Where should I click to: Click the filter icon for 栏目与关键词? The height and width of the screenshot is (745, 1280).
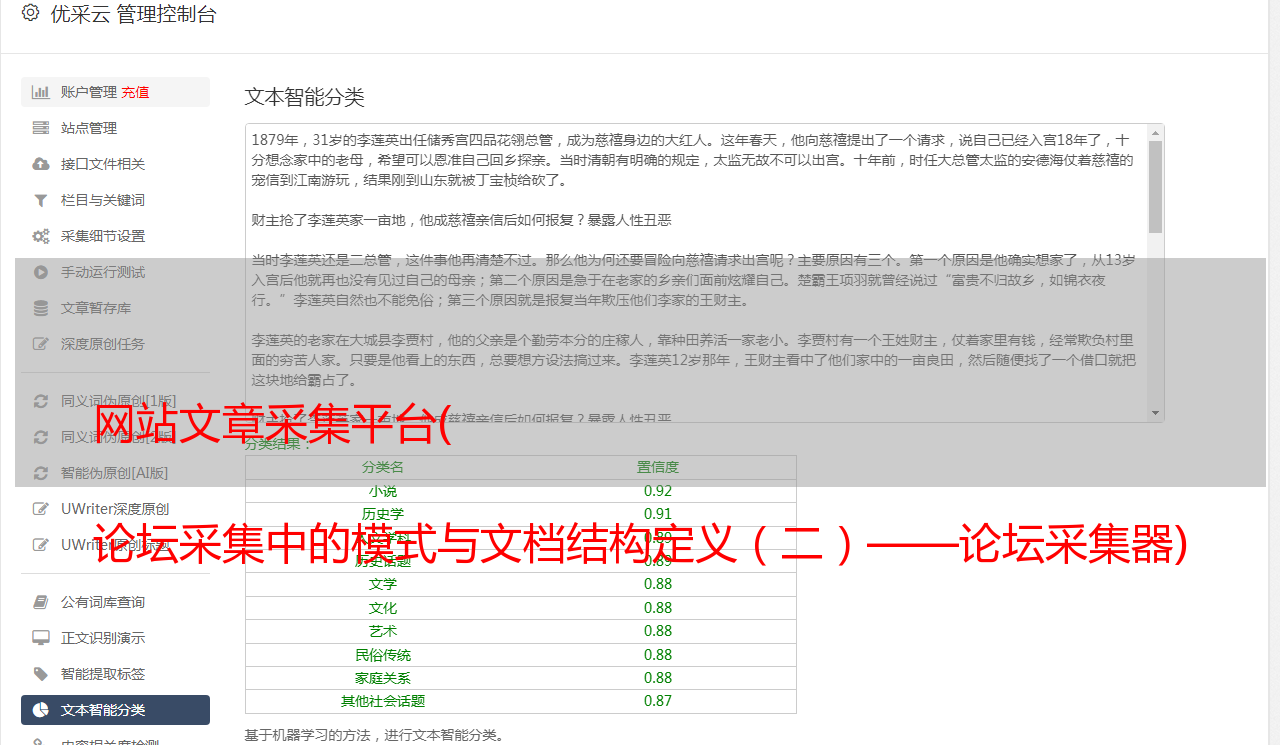(41, 200)
